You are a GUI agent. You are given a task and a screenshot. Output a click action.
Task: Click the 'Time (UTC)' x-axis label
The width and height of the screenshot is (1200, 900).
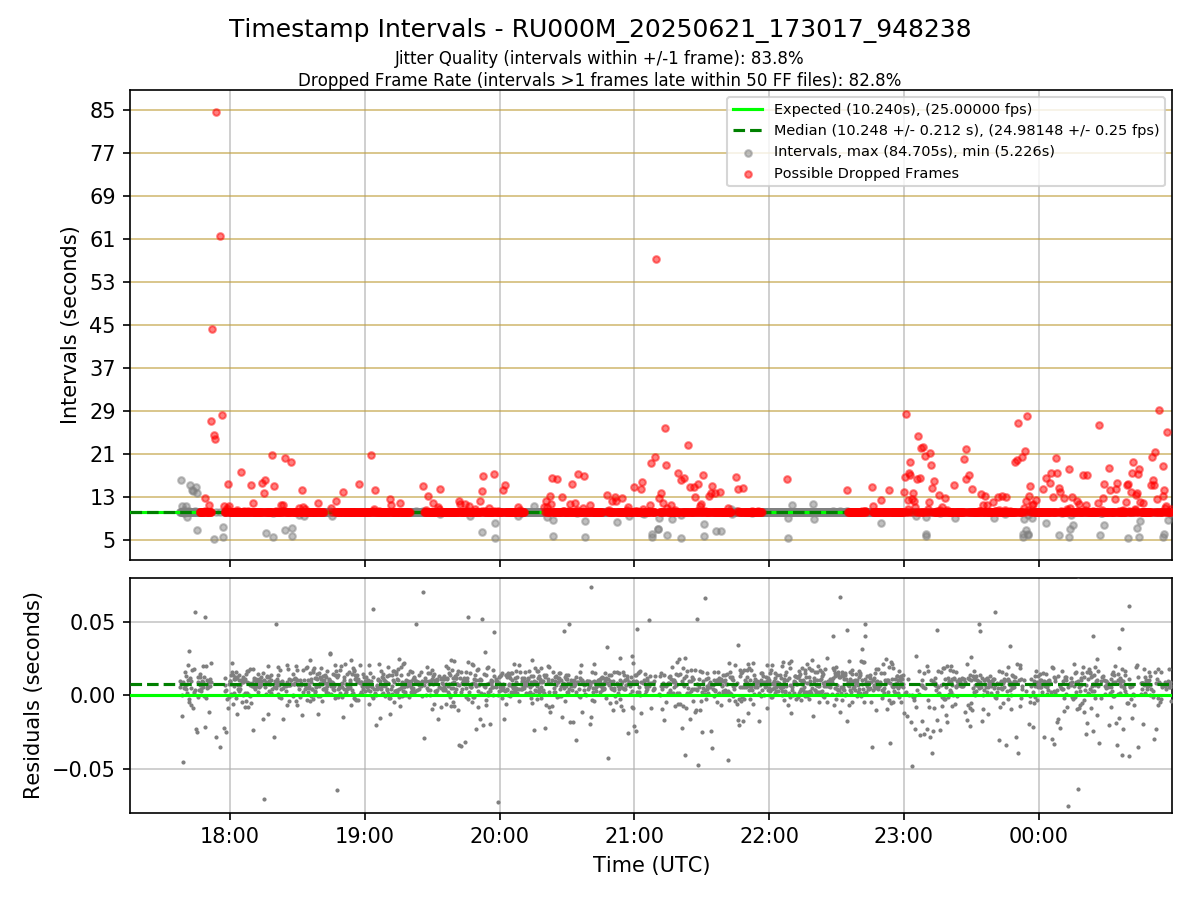click(651, 864)
